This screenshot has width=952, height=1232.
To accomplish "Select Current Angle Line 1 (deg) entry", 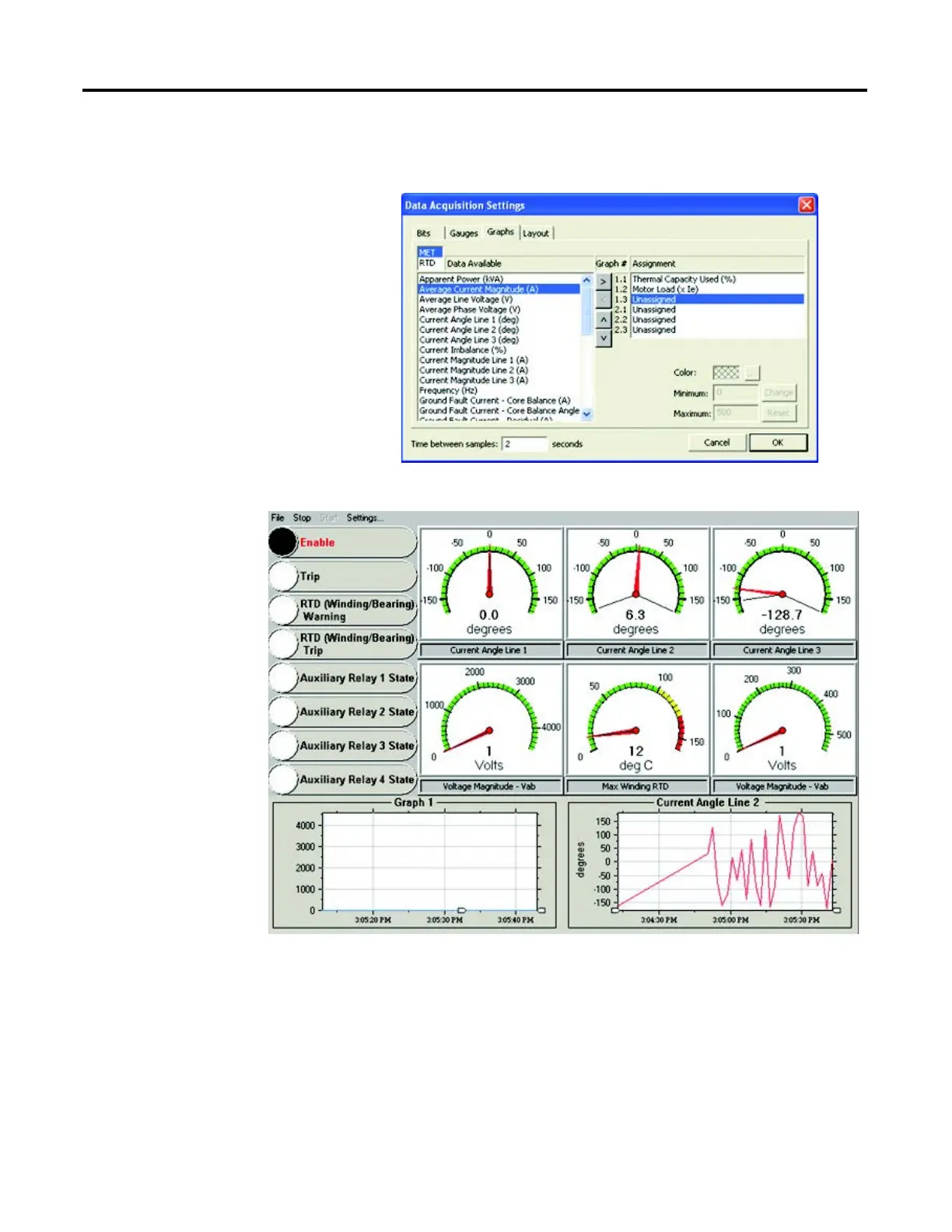I will click(499, 320).
